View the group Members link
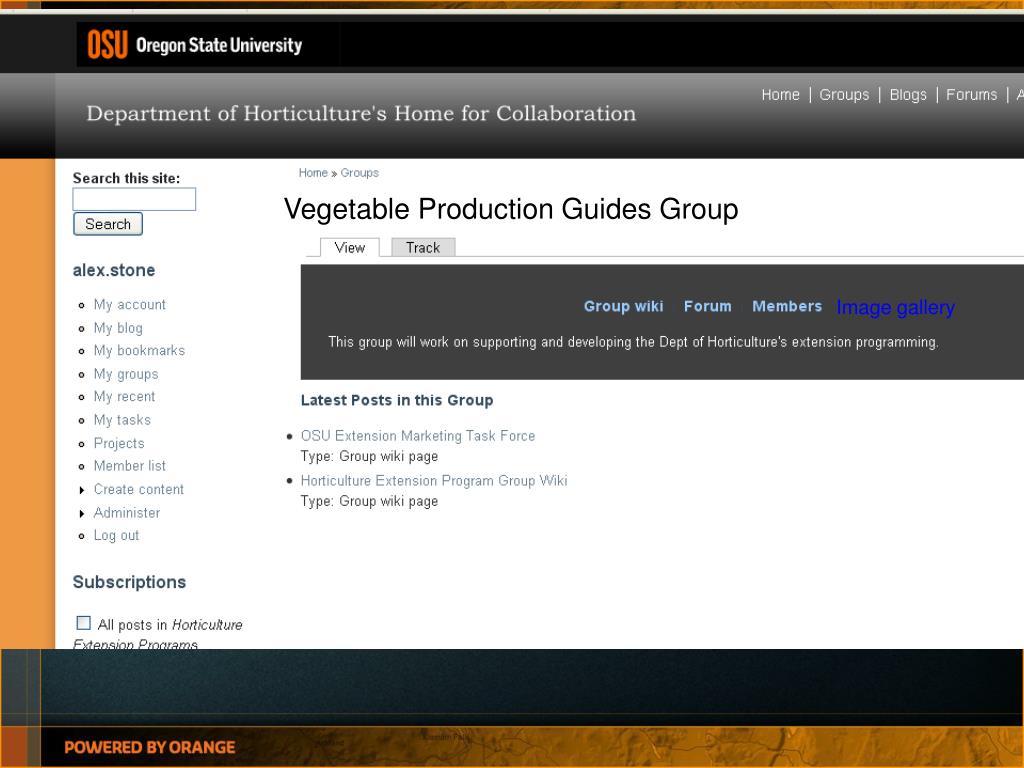The height and width of the screenshot is (768, 1024). pos(787,306)
